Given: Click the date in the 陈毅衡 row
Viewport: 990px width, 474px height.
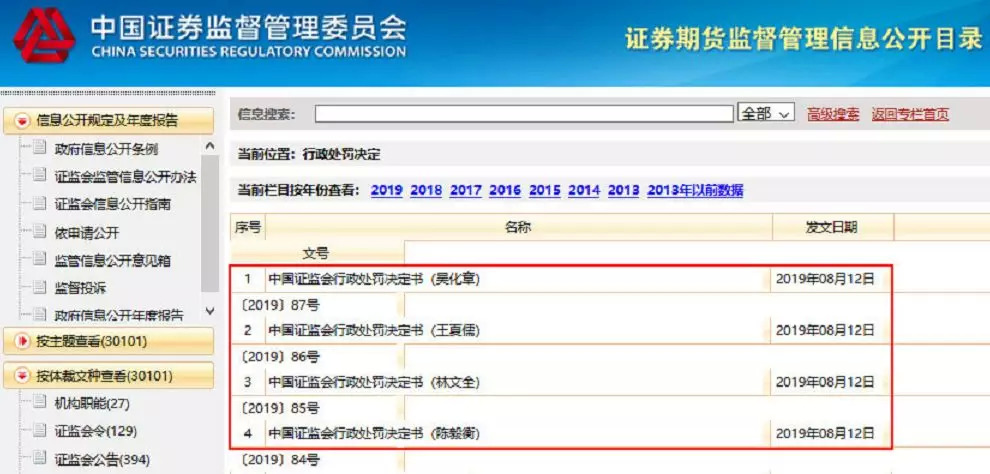Looking at the screenshot, I should [825, 434].
